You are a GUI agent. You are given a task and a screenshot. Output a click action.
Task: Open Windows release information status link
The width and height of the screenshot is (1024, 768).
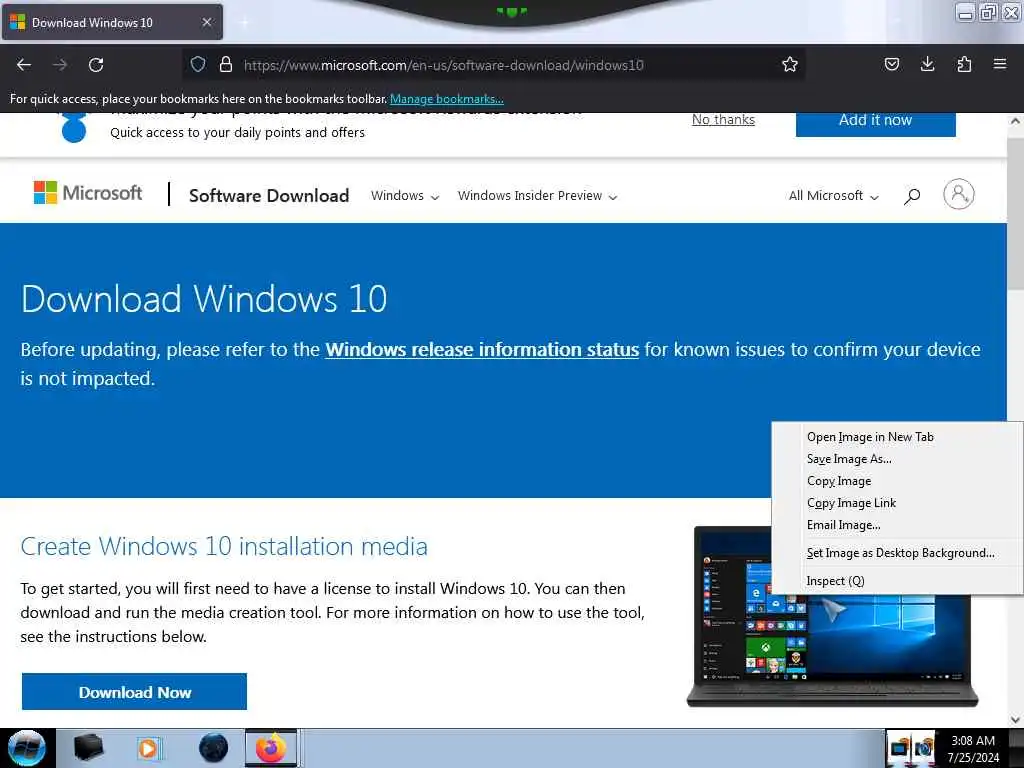tap(482, 349)
